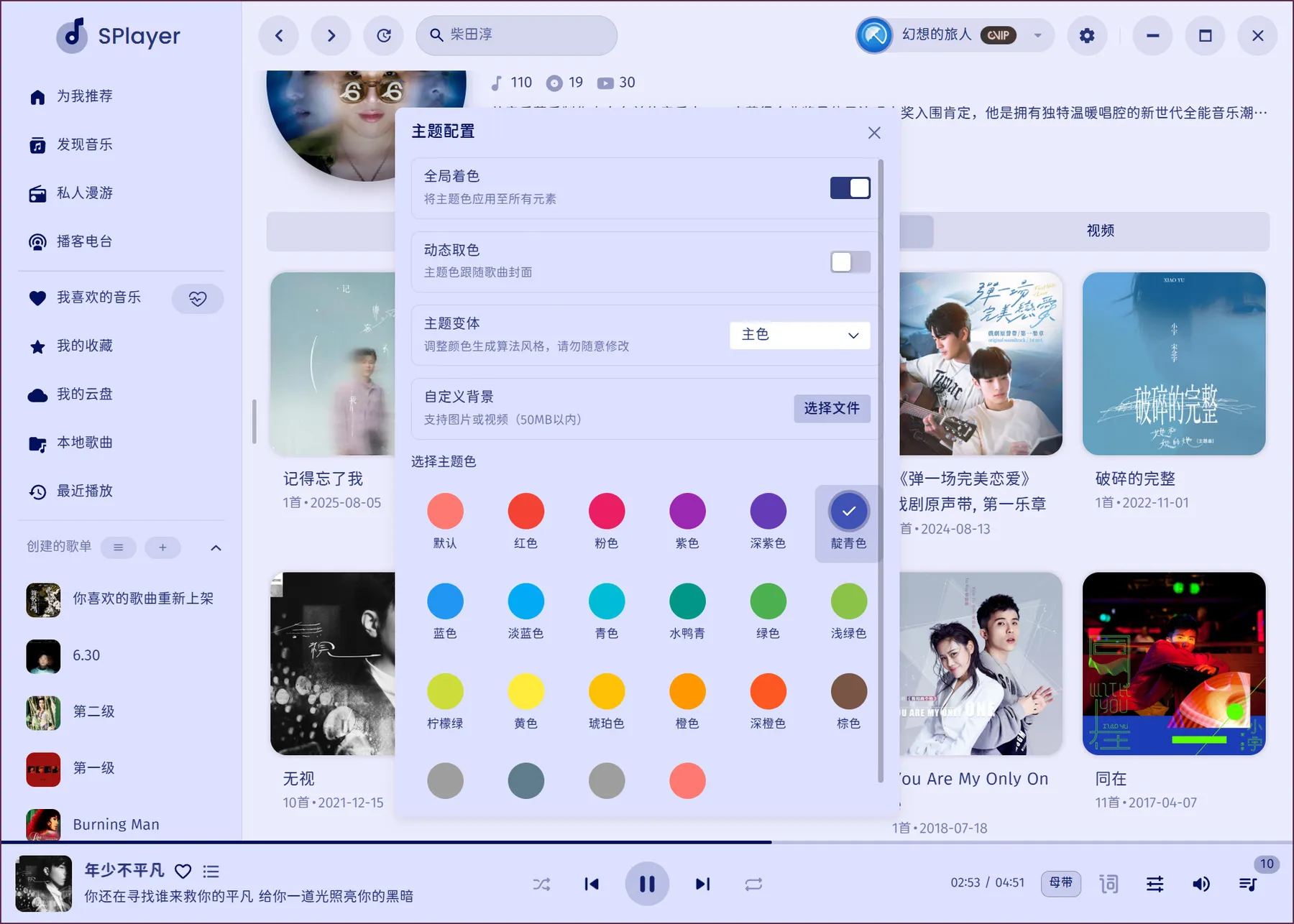Open 发现音乐 in the sidebar
1294x924 pixels.
click(85, 145)
